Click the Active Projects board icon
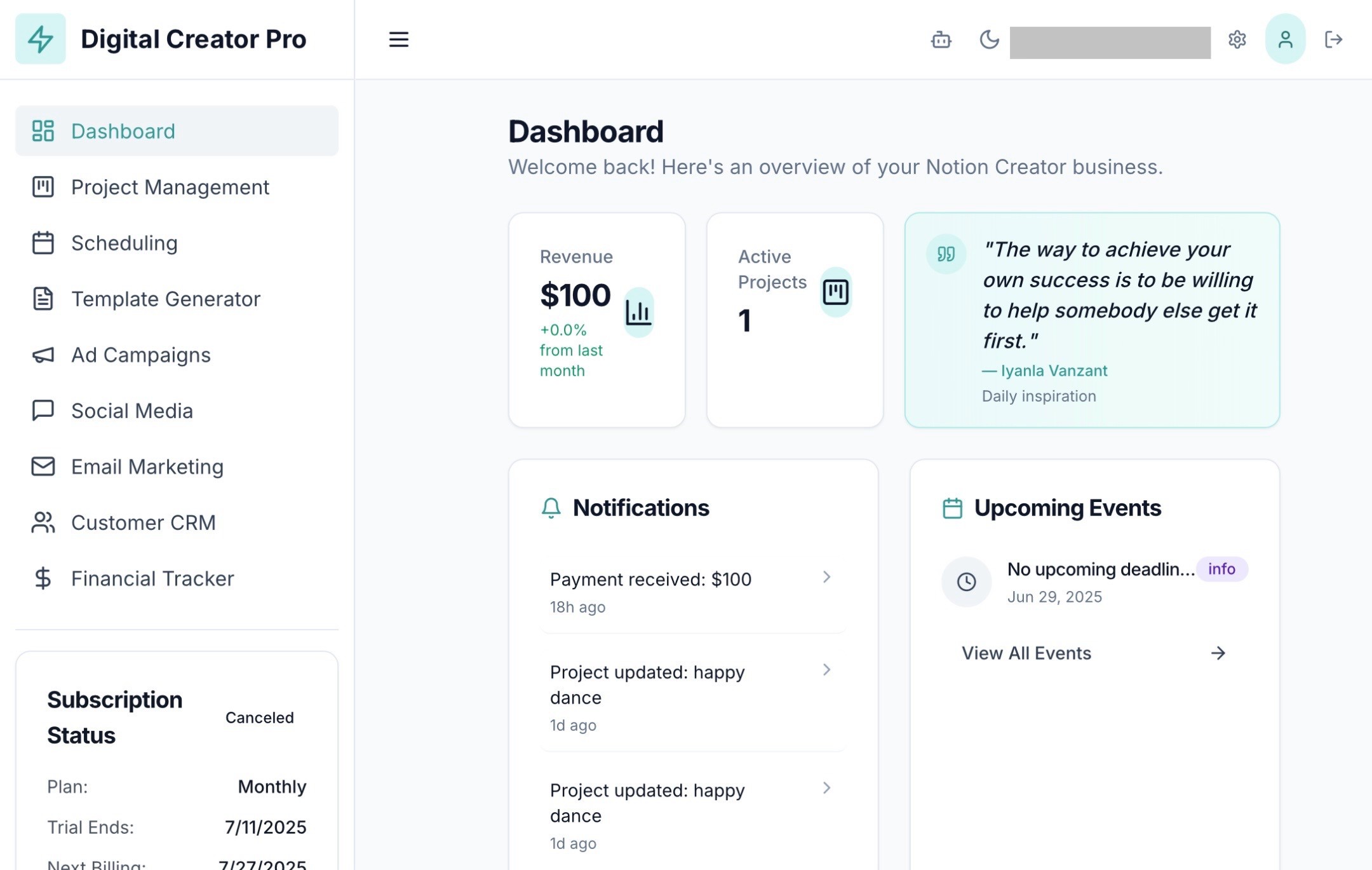The width and height of the screenshot is (1372, 870). point(835,292)
